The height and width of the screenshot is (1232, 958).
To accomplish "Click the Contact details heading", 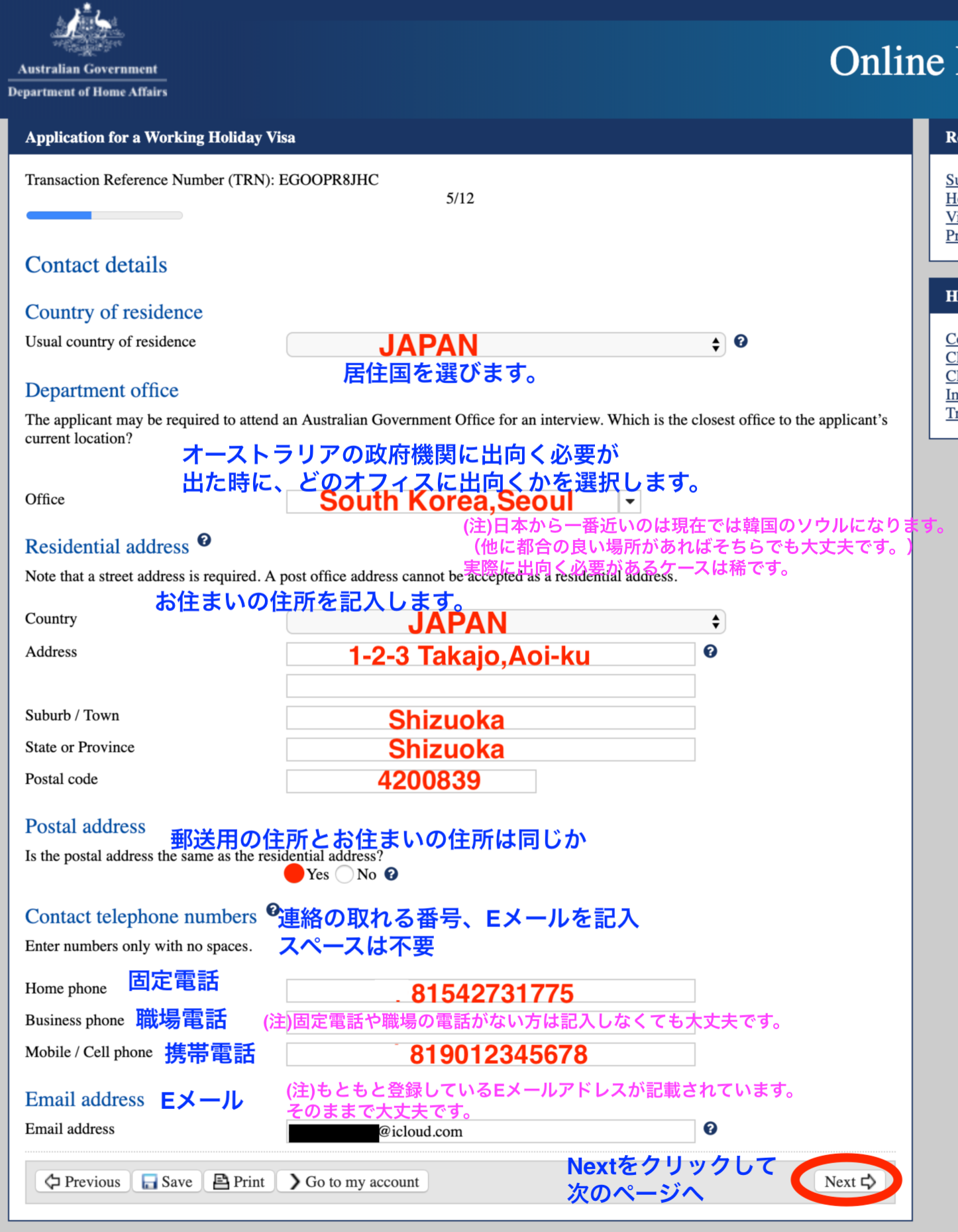I will (x=96, y=265).
